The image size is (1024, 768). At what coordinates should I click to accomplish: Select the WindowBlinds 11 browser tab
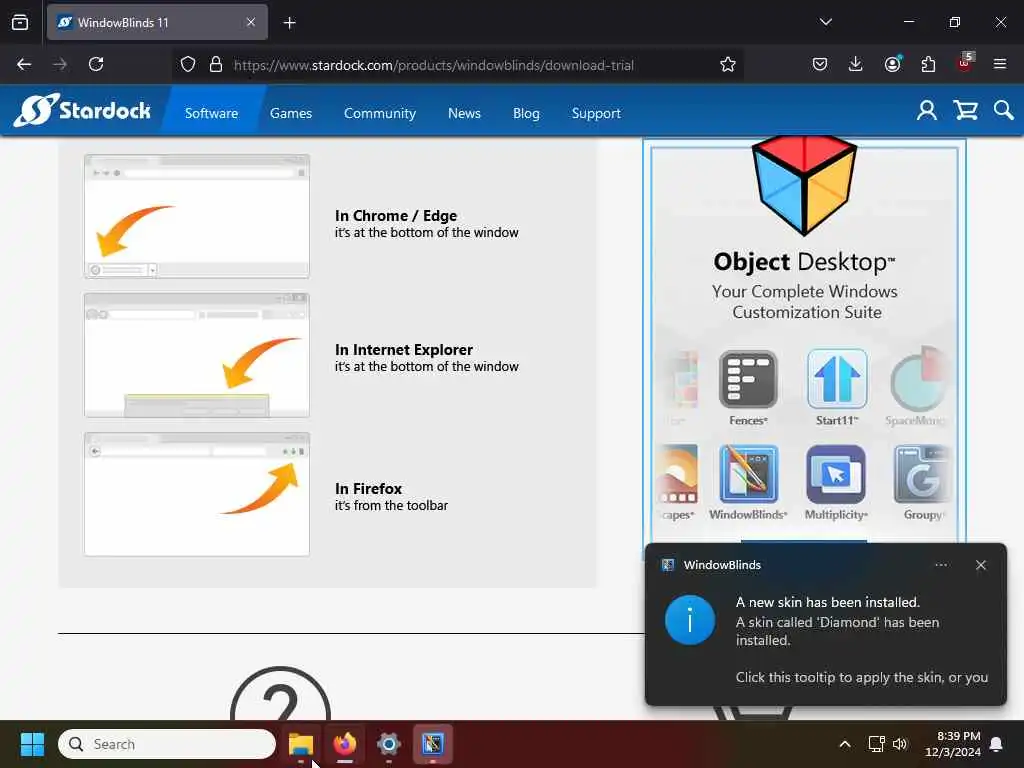click(x=157, y=22)
